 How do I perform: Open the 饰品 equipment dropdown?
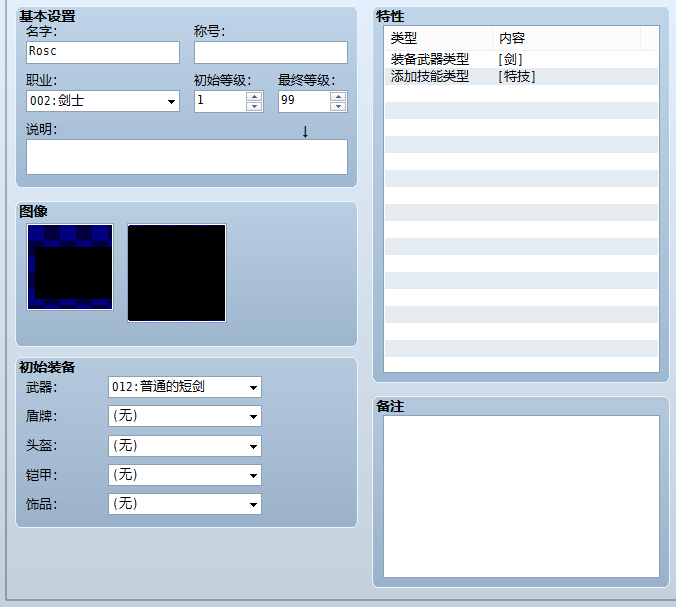click(x=185, y=504)
